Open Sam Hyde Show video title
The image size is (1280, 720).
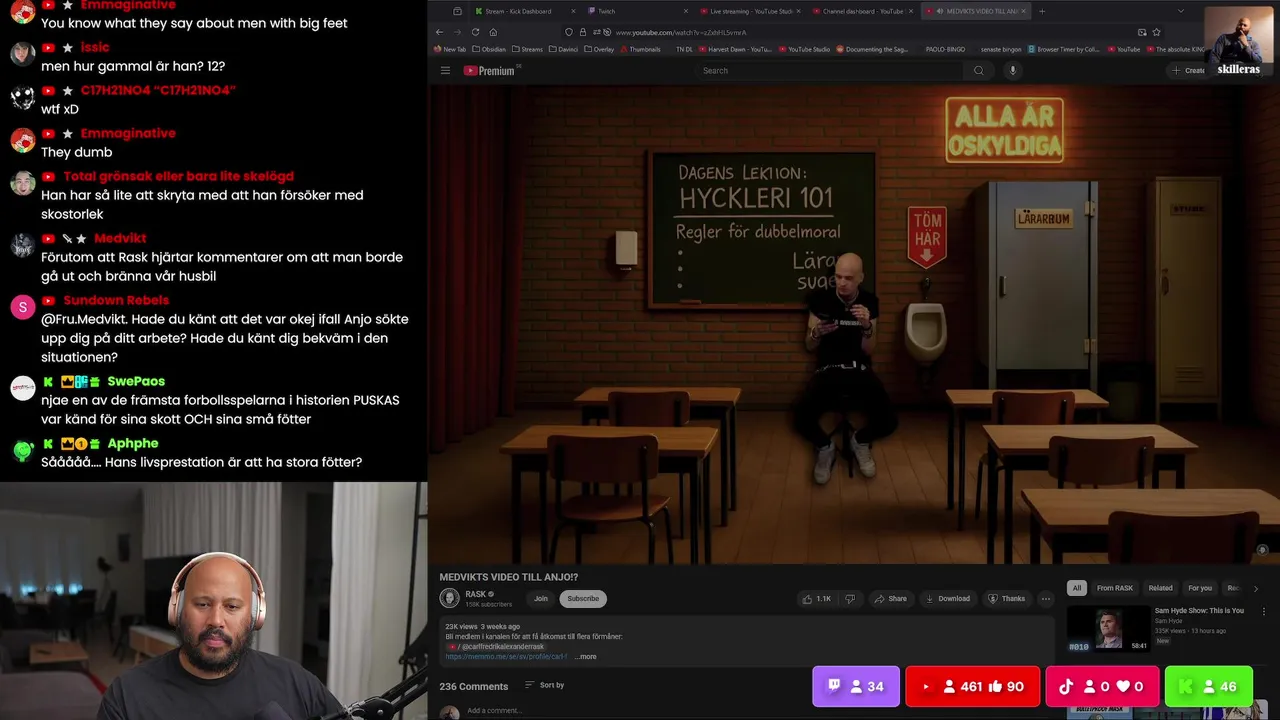1199,610
